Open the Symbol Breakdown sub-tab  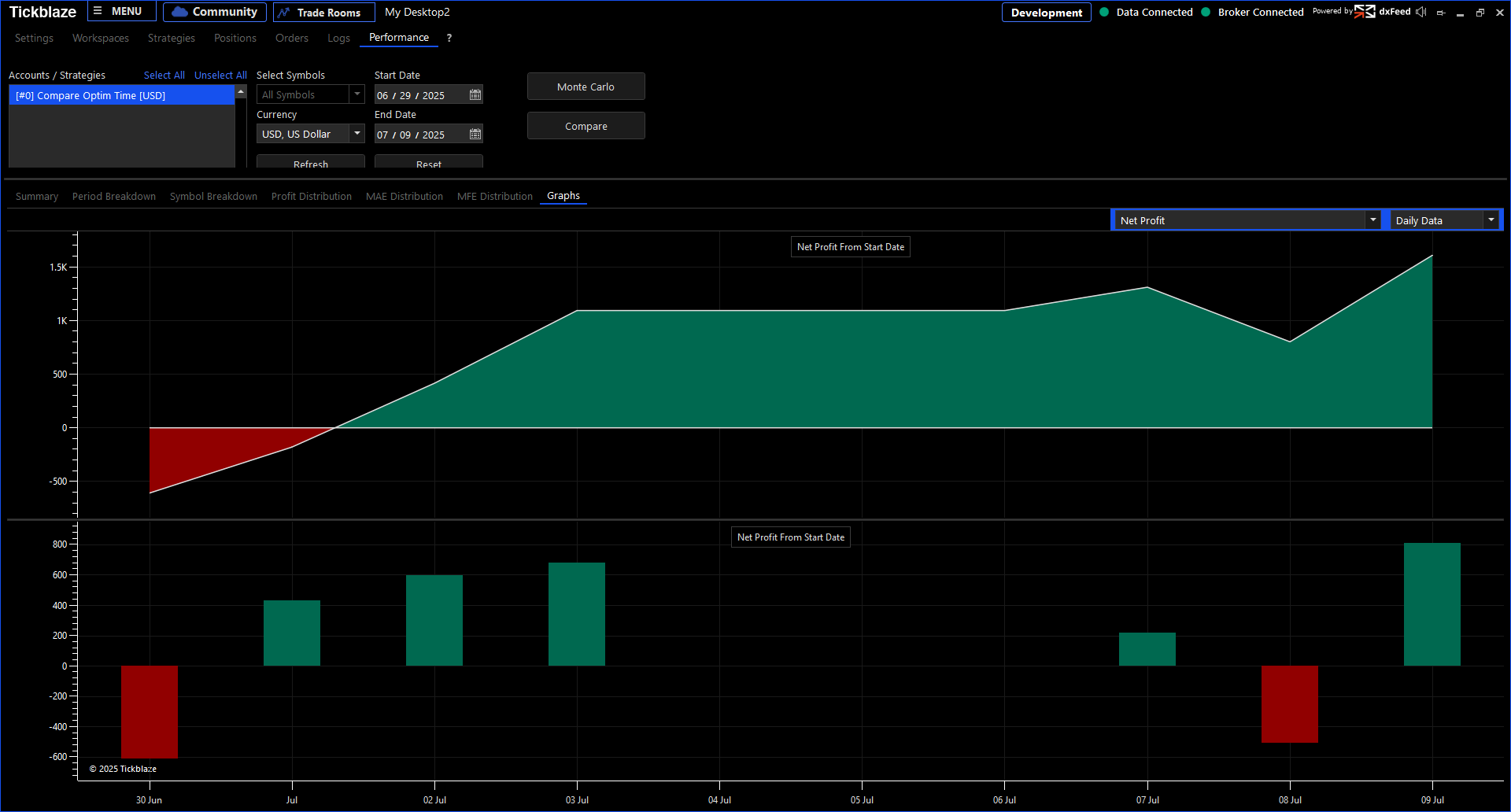point(213,197)
